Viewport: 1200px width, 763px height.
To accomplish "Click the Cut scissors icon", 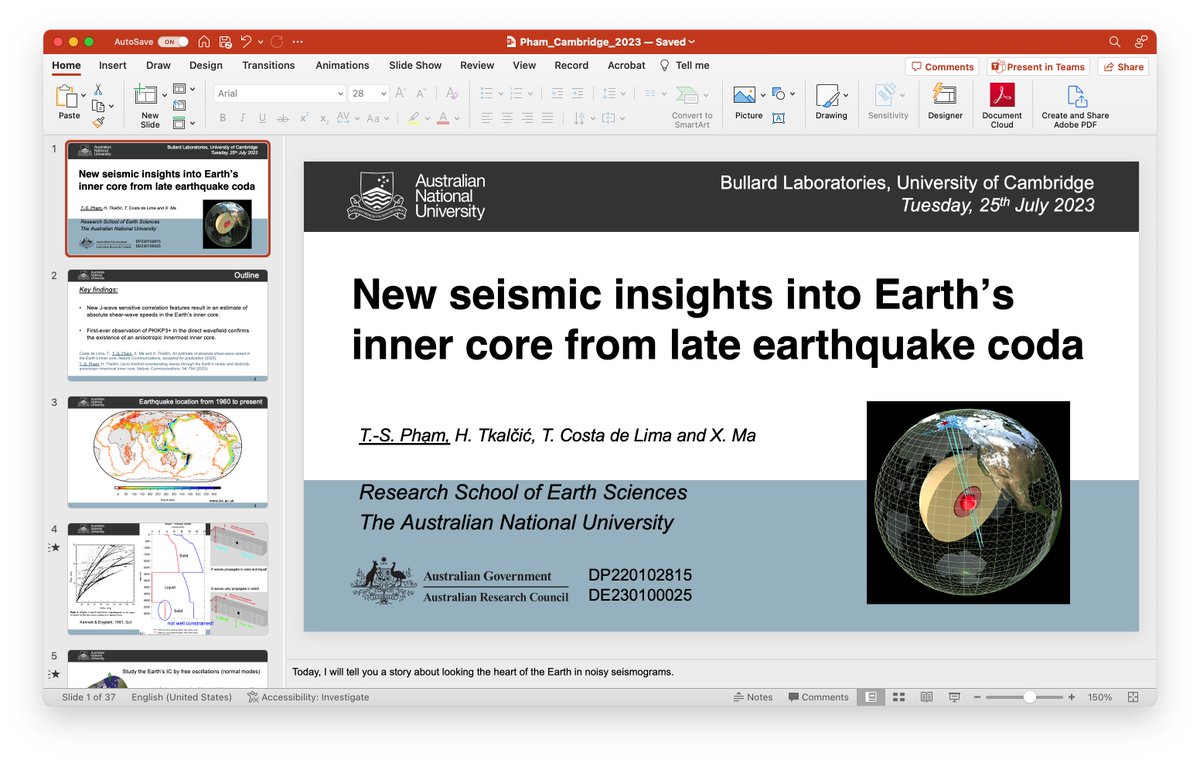I will pos(98,89).
